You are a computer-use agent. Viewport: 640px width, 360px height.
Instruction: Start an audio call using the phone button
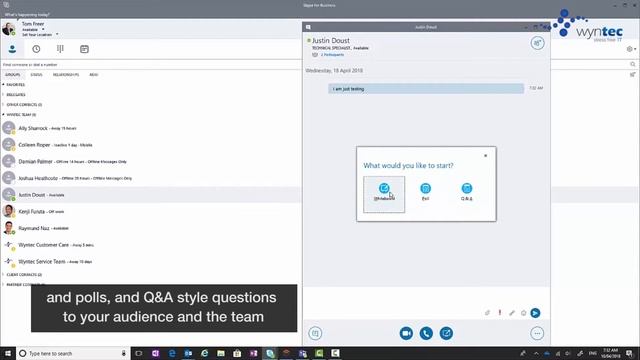coord(426,333)
